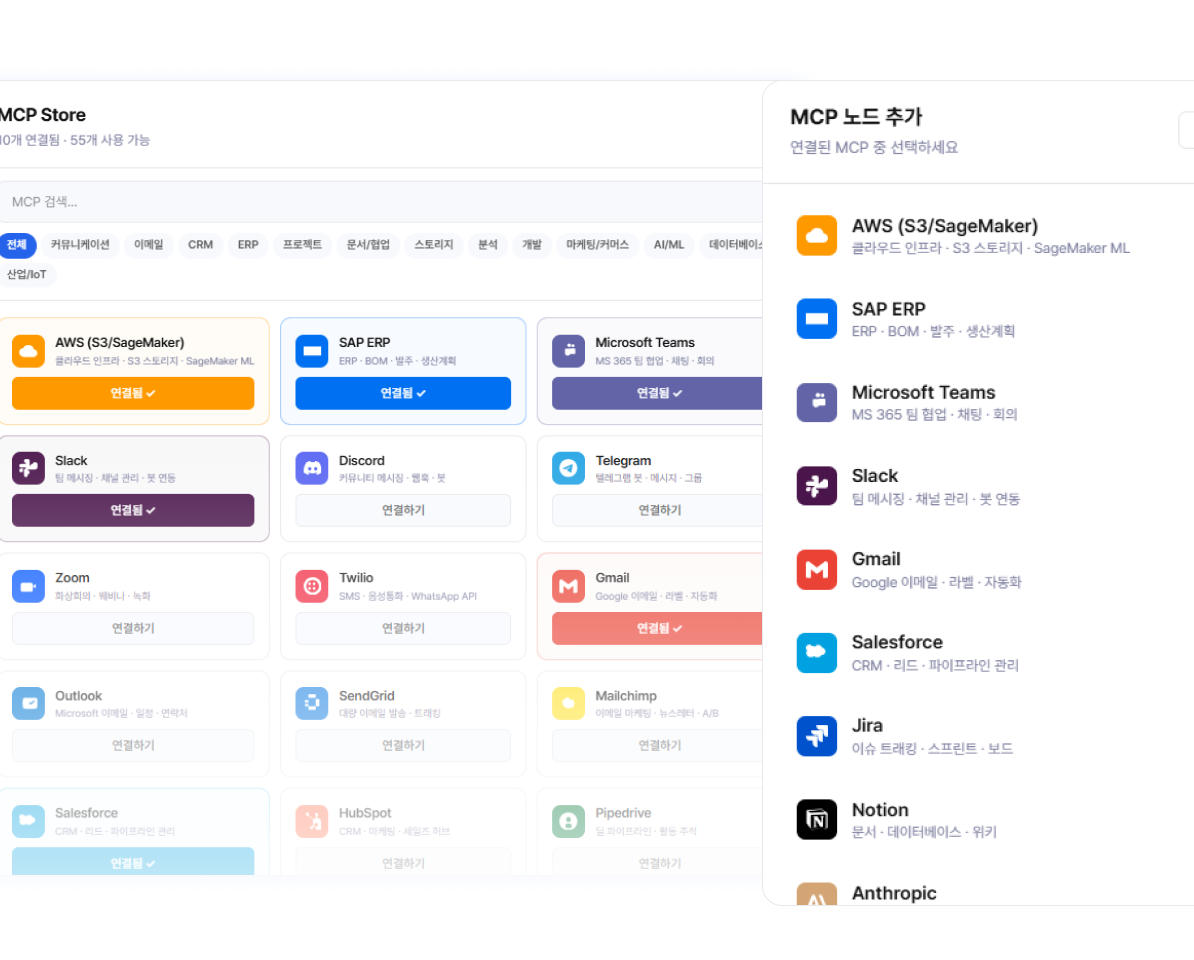Screen dimensions: 1194x960
Task: Choose AWS (S3/SageMaker) title in node panel
Action: coord(944,226)
